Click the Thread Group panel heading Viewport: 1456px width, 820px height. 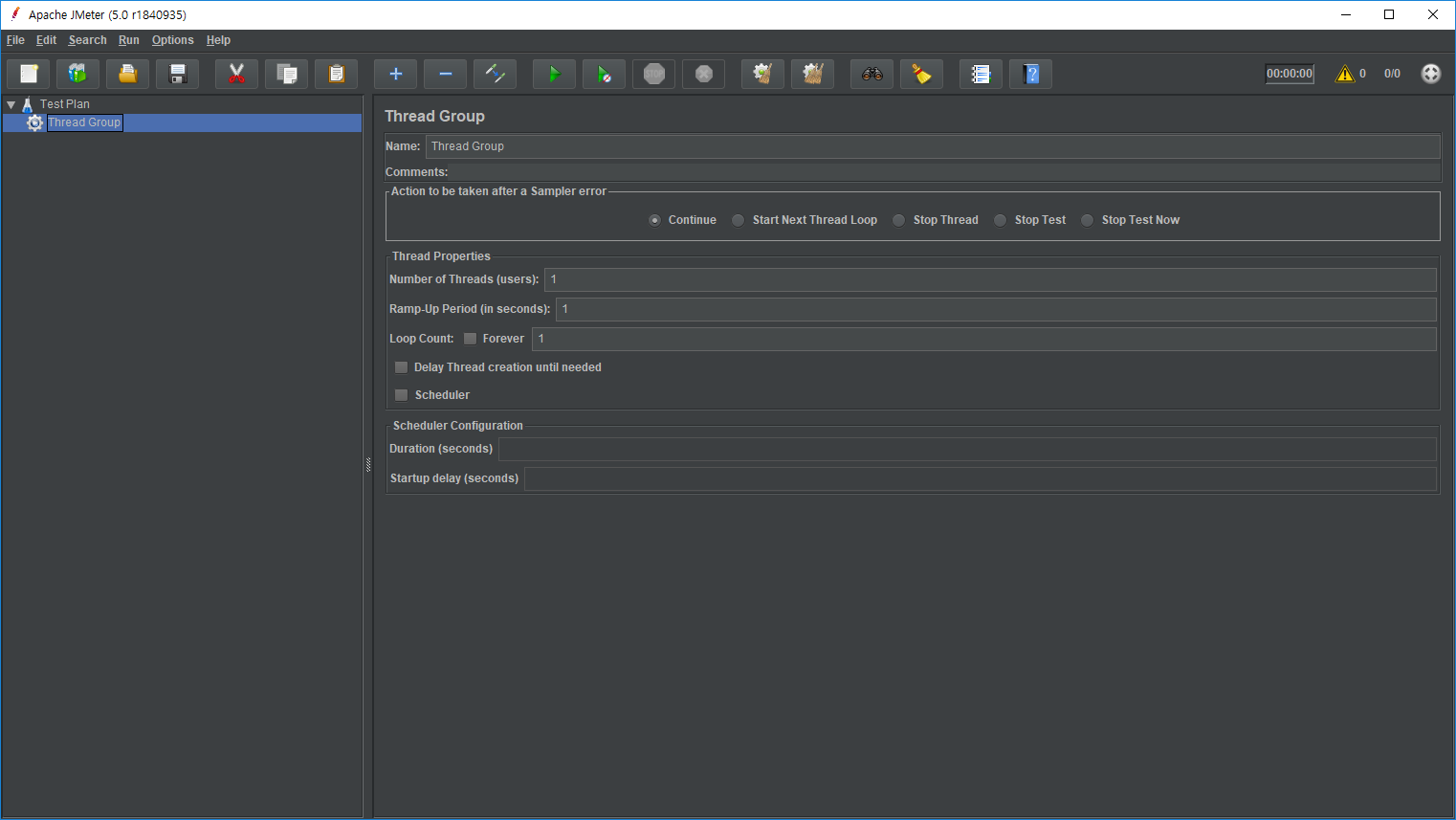[x=434, y=116]
